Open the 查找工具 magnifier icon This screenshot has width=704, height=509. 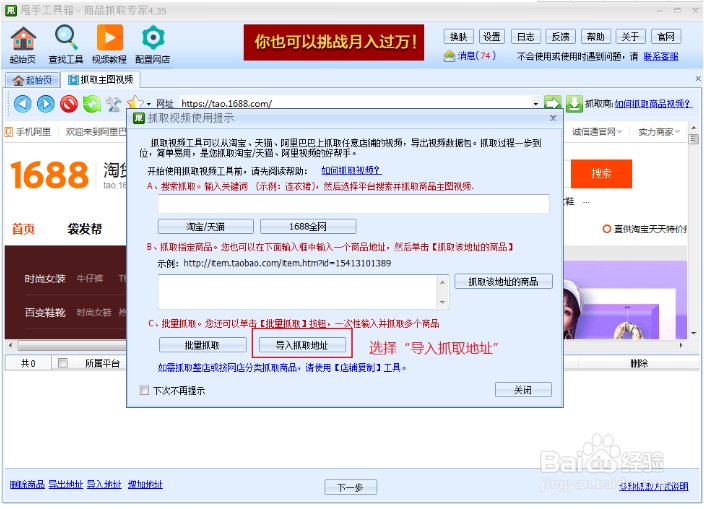pyautogui.click(x=66, y=37)
